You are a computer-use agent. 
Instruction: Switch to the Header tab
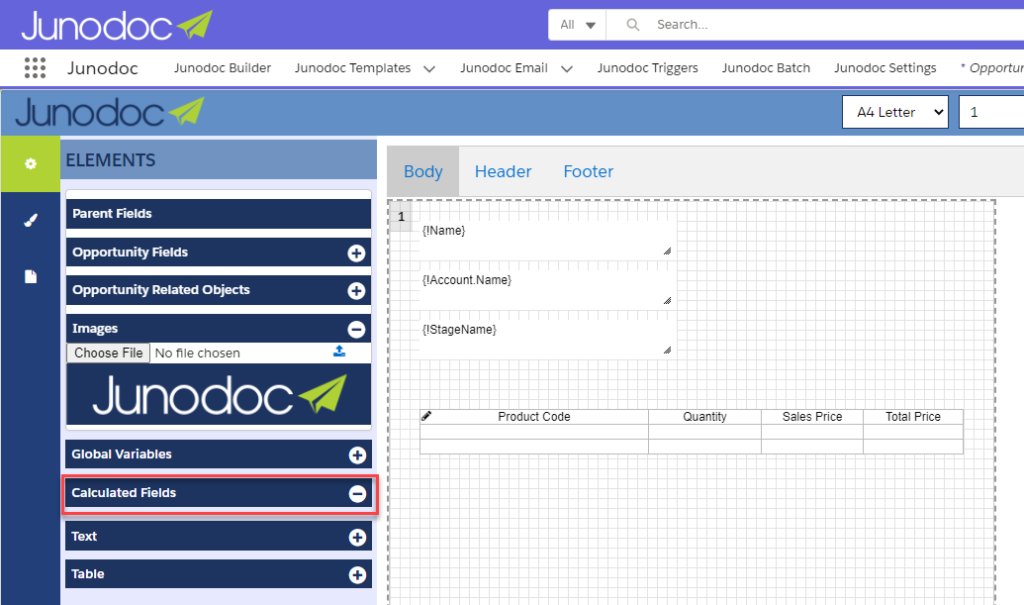pos(503,171)
